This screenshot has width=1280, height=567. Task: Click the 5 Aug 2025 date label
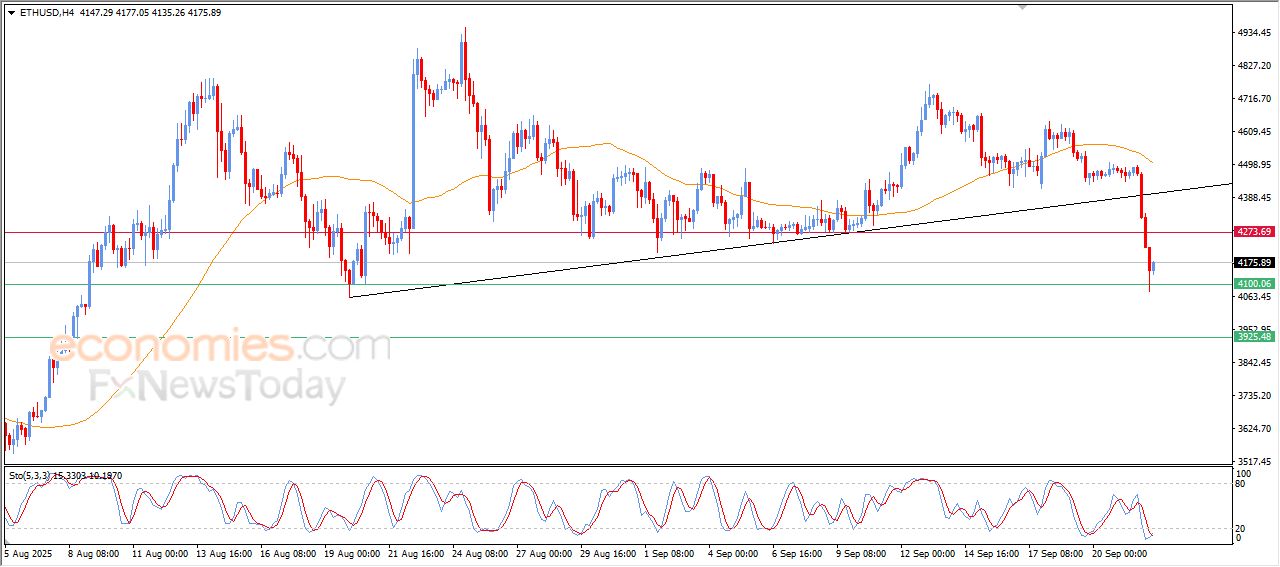pos(30,552)
